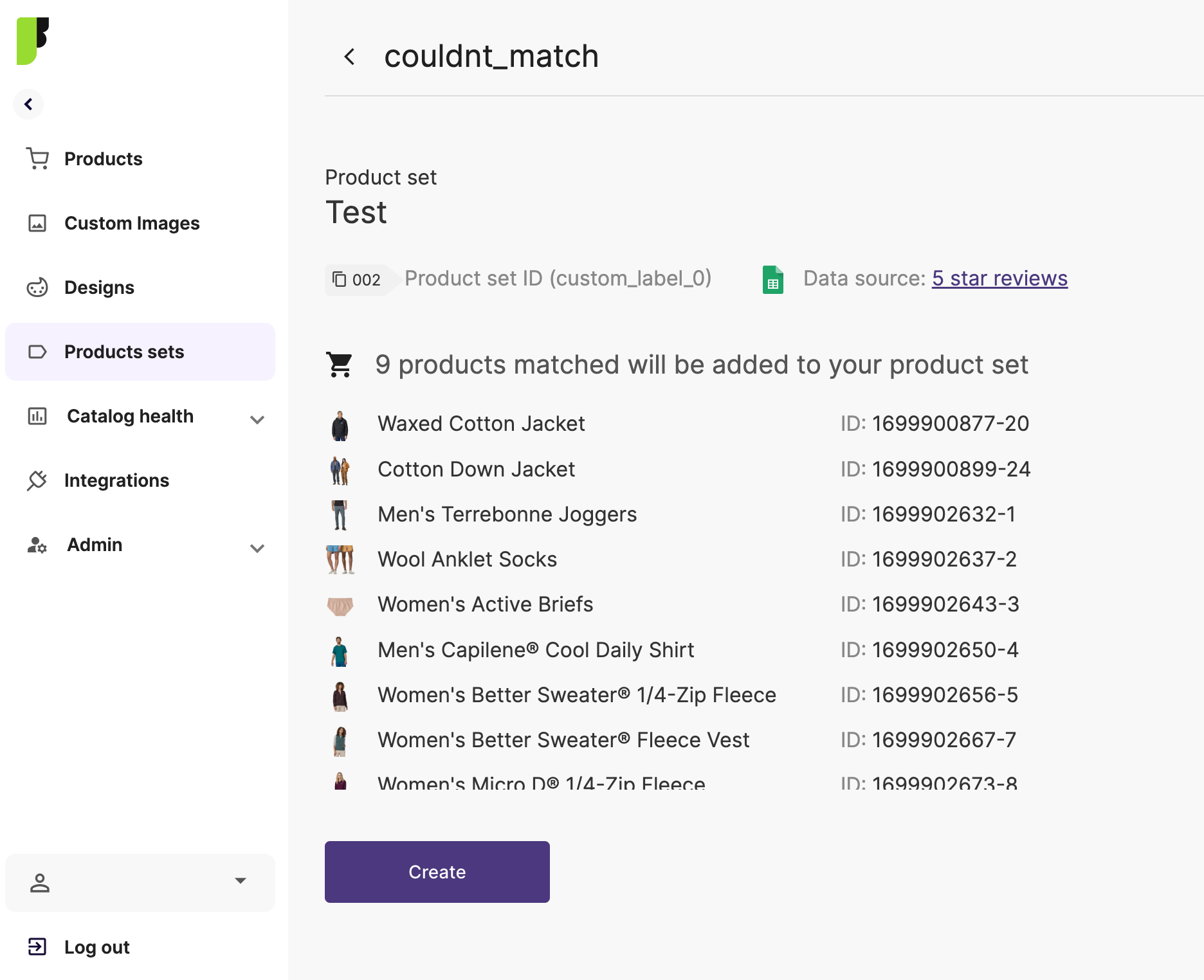Click the Women's Active Briefs thumbnail
Viewport: 1204px width, 980px height.
click(x=340, y=606)
